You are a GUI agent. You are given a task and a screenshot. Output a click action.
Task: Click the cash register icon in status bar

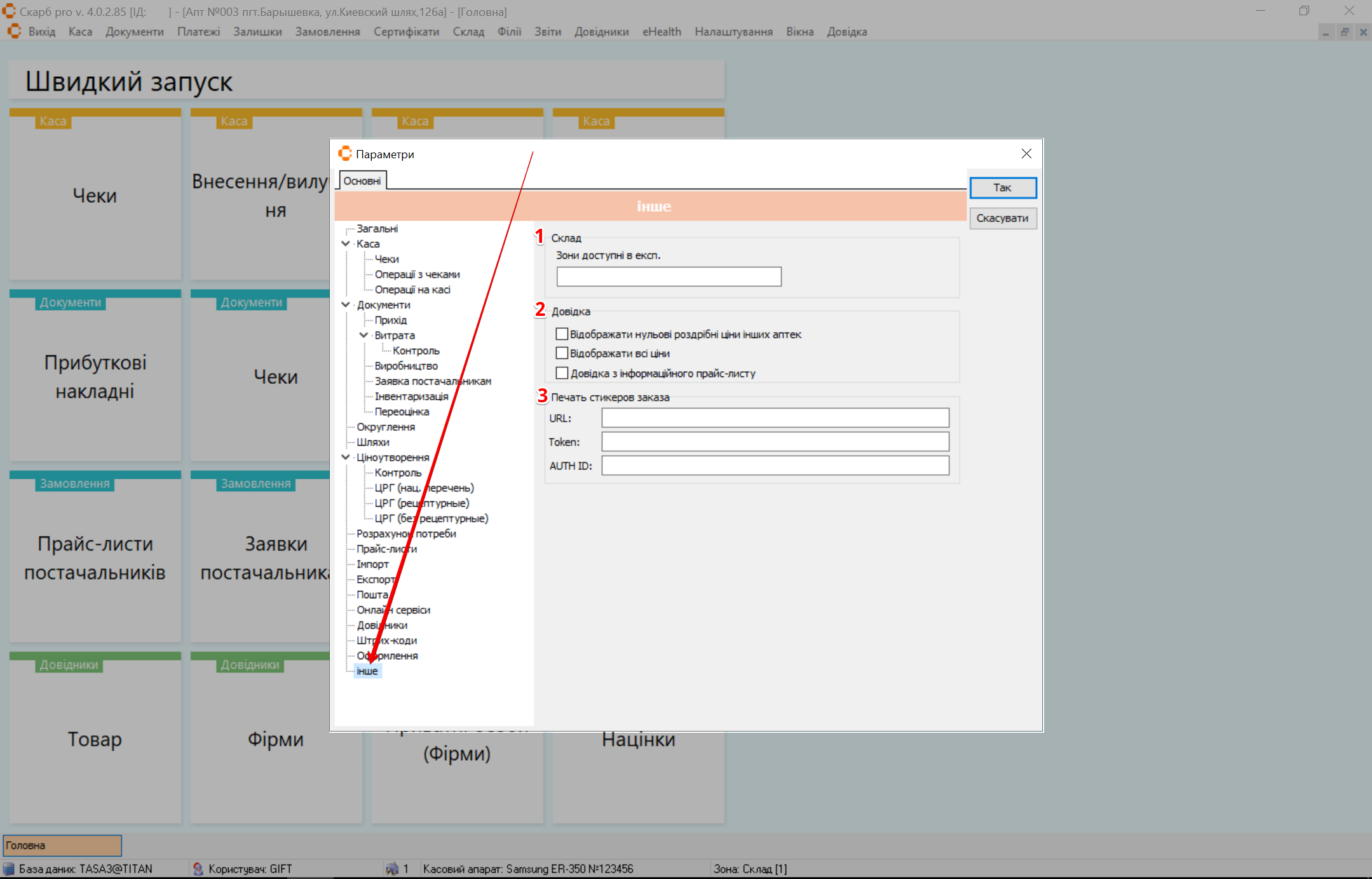392,868
